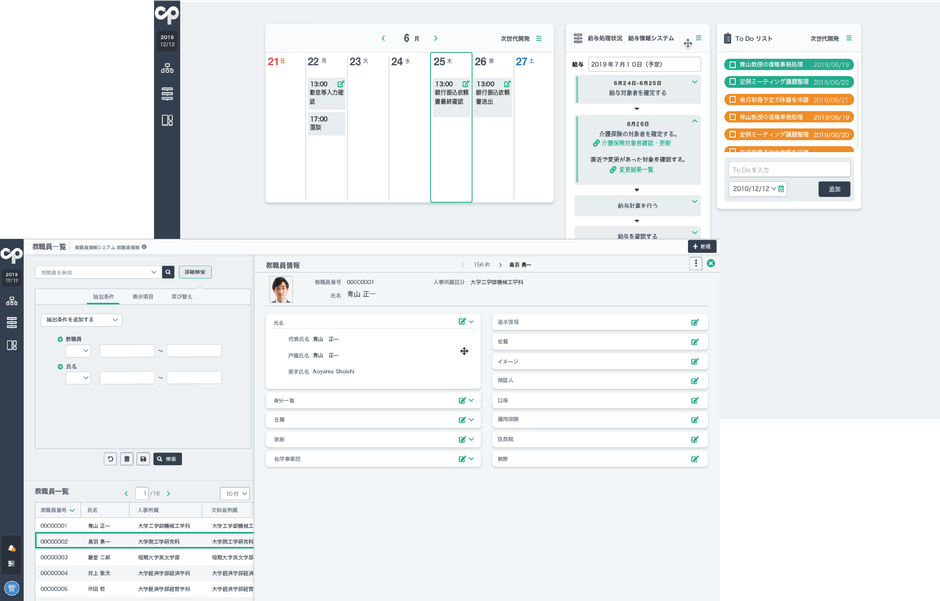Sort by 教職員番号 column header

[x=58, y=511]
